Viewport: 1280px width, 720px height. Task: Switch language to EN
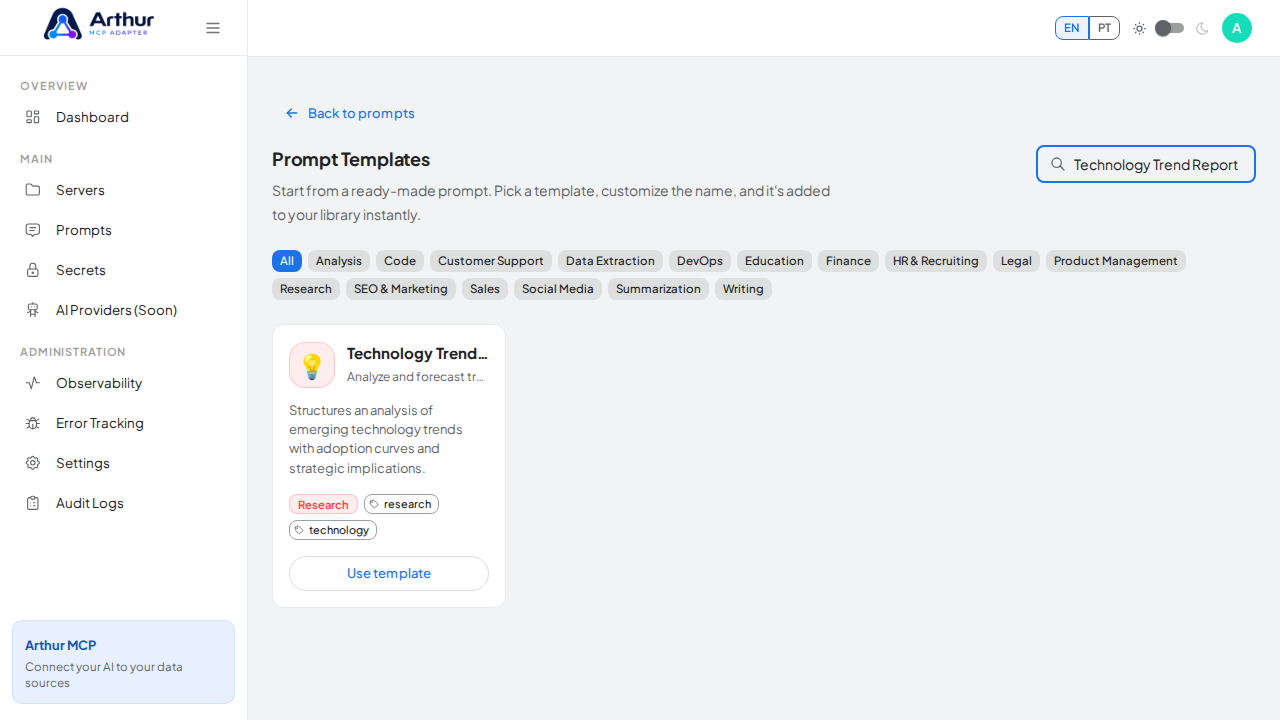tap(1072, 28)
